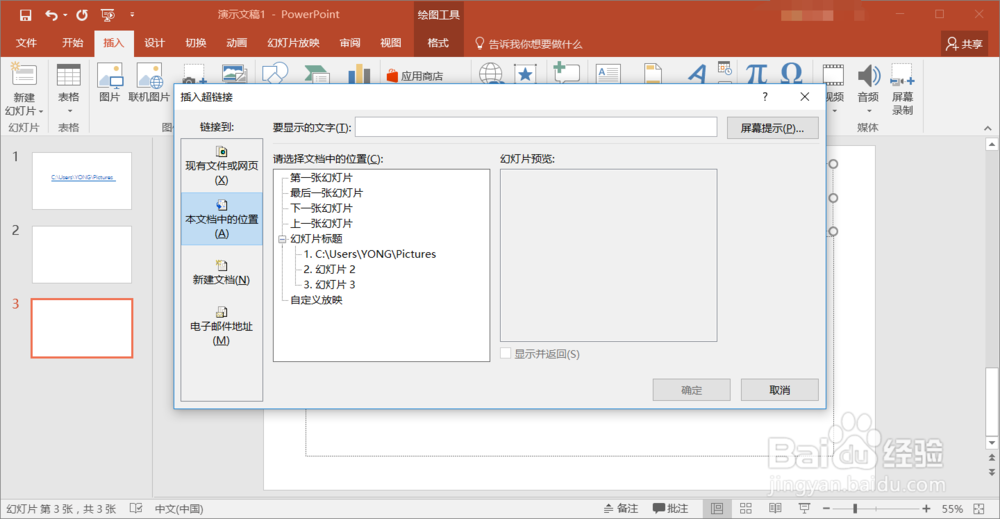
Task: Select 现有文件或网页 link option
Action: pos(221,165)
